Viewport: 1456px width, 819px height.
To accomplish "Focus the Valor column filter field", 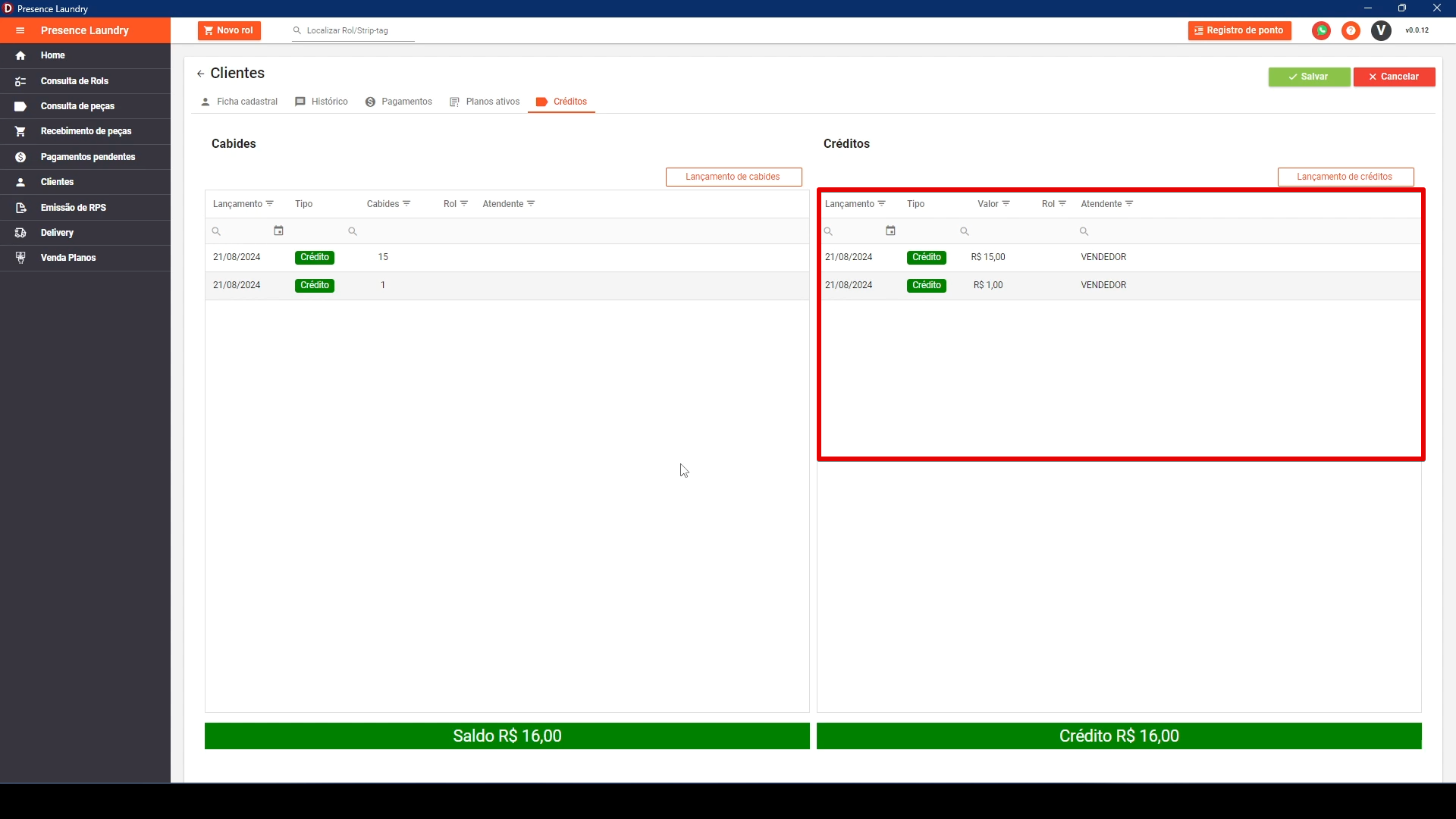I will (993, 231).
